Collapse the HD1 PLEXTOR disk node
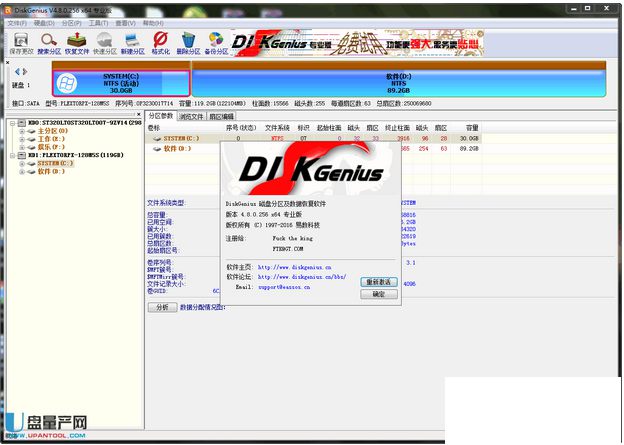Screen dimensions: 624x445 (x=13, y=155)
